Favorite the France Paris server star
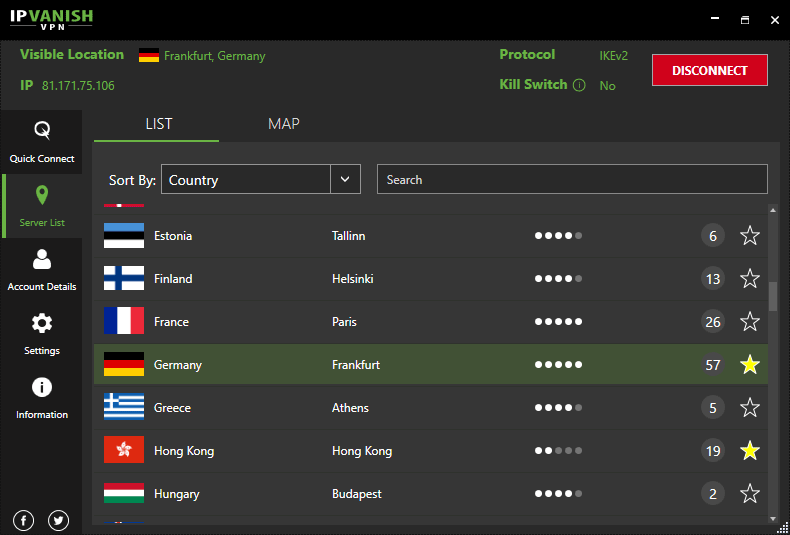This screenshot has width=790, height=535. click(x=750, y=321)
